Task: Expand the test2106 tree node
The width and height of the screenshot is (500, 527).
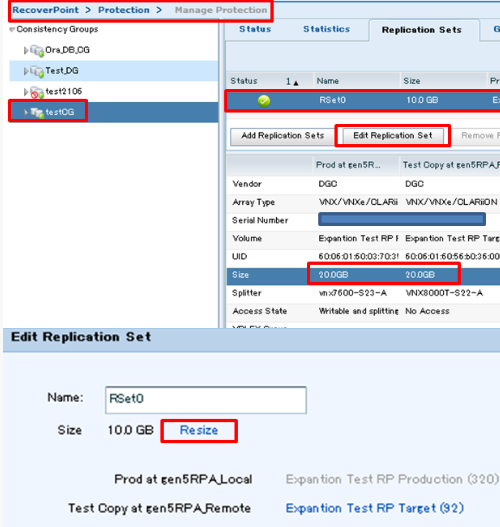Action: click(26, 92)
